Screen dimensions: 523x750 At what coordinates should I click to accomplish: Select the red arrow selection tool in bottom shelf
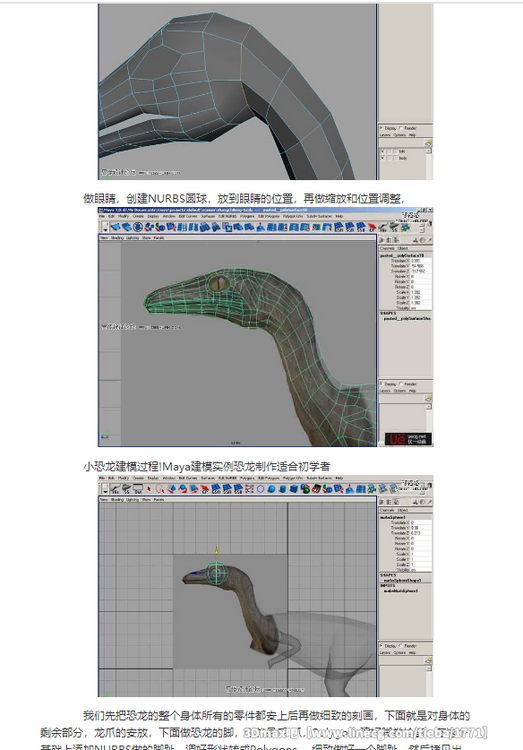[x=149, y=489]
